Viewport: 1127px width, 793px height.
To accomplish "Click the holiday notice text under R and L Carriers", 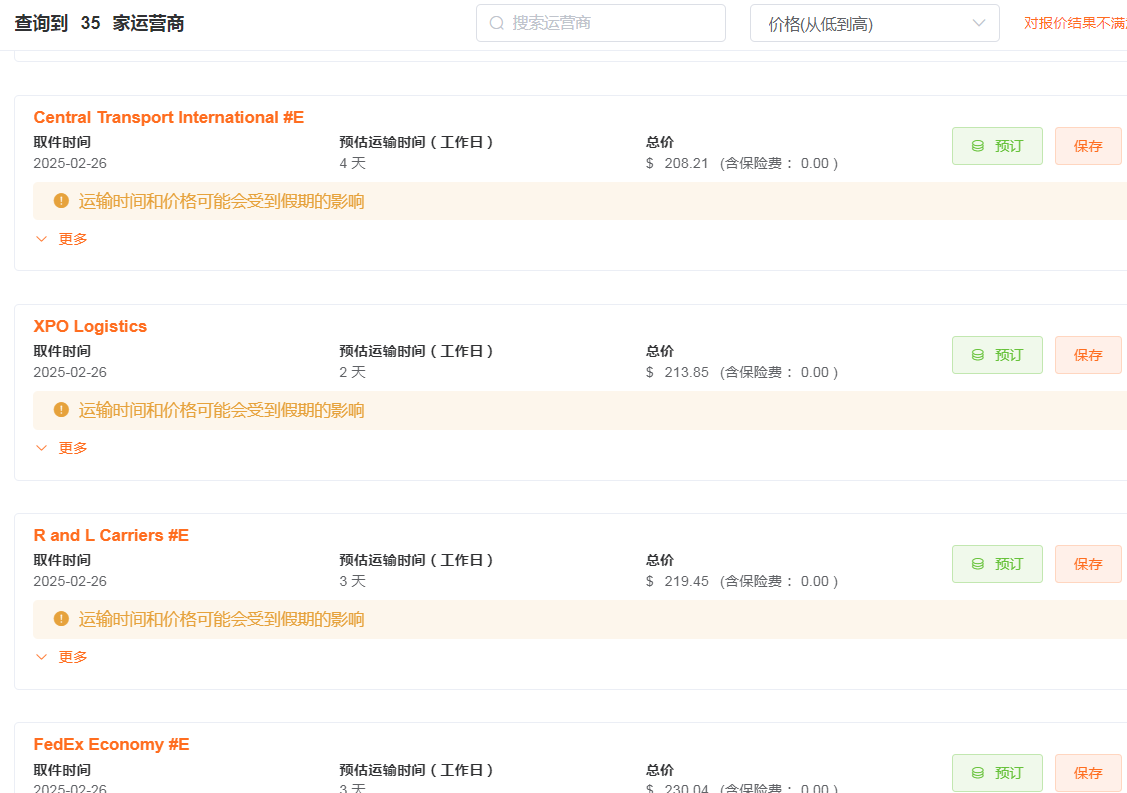I will [221, 620].
